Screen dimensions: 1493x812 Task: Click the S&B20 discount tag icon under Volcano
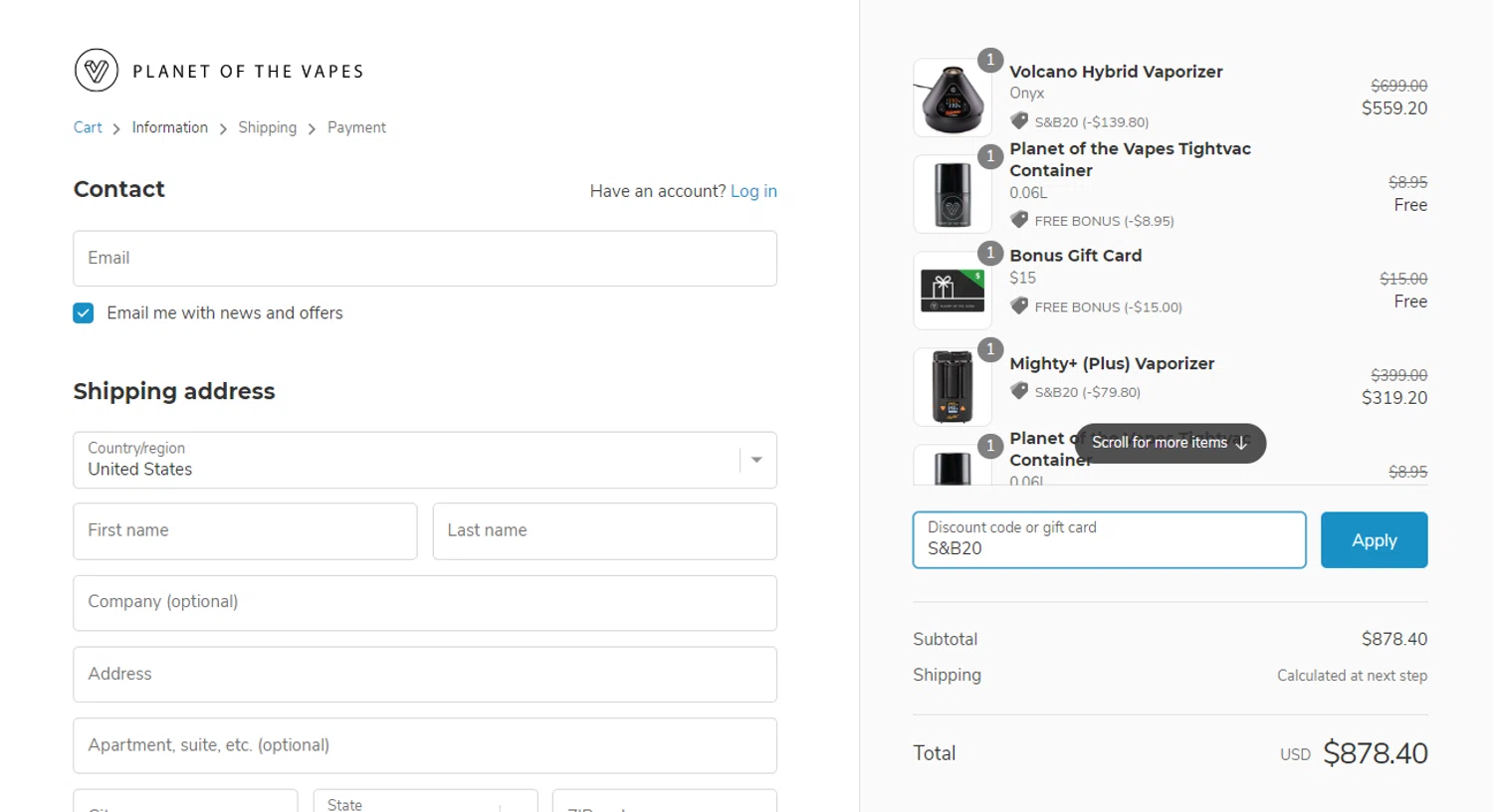(1019, 121)
